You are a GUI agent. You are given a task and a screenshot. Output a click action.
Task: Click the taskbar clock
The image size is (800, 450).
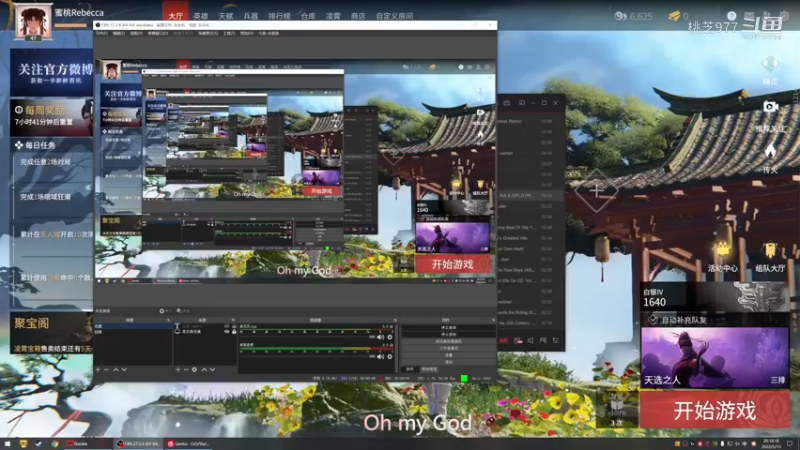coord(771,443)
